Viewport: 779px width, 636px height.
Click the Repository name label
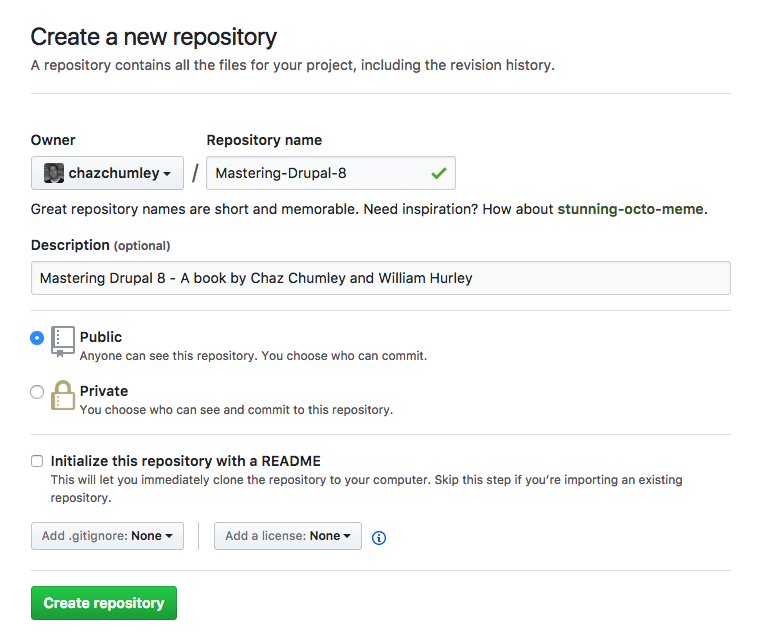[x=264, y=140]
